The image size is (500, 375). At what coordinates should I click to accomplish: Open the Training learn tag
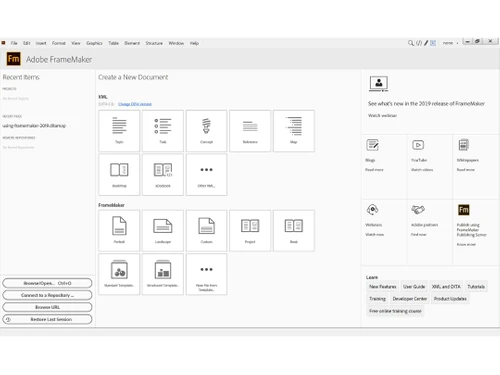pyautogui.click(x=377, y=299)
